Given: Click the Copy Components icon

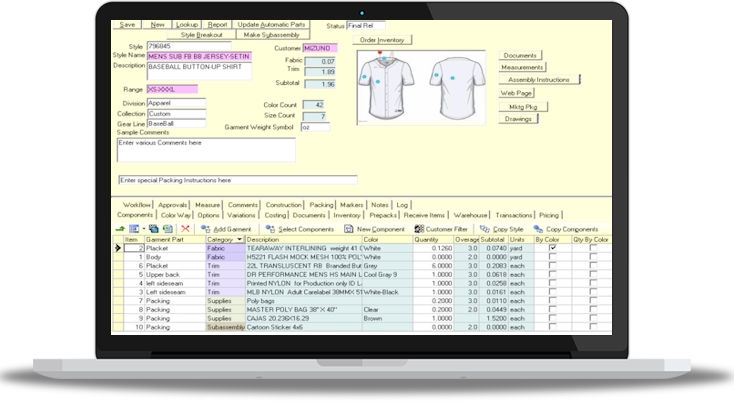Looking at the screenshot, I should (x=538, y=229).
